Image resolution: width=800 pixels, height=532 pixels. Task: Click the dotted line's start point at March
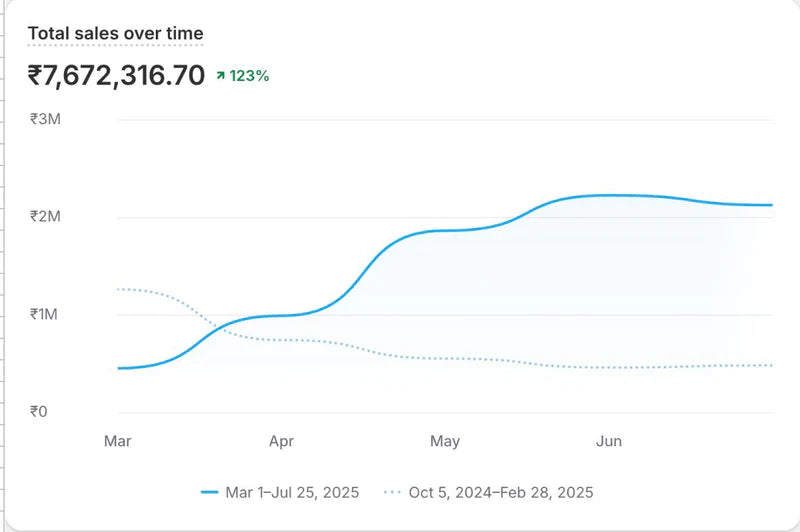[119, 289]
